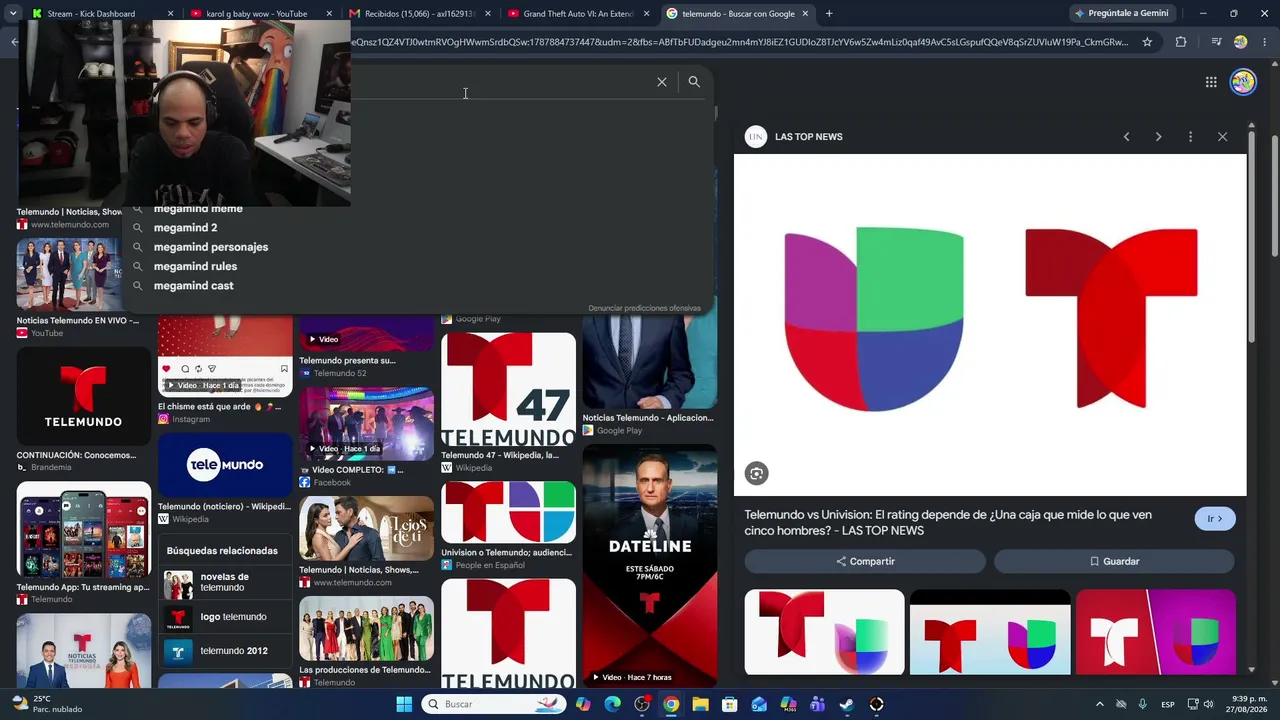Select the 'megamind 2' suggestion

[x=185, y=228]
